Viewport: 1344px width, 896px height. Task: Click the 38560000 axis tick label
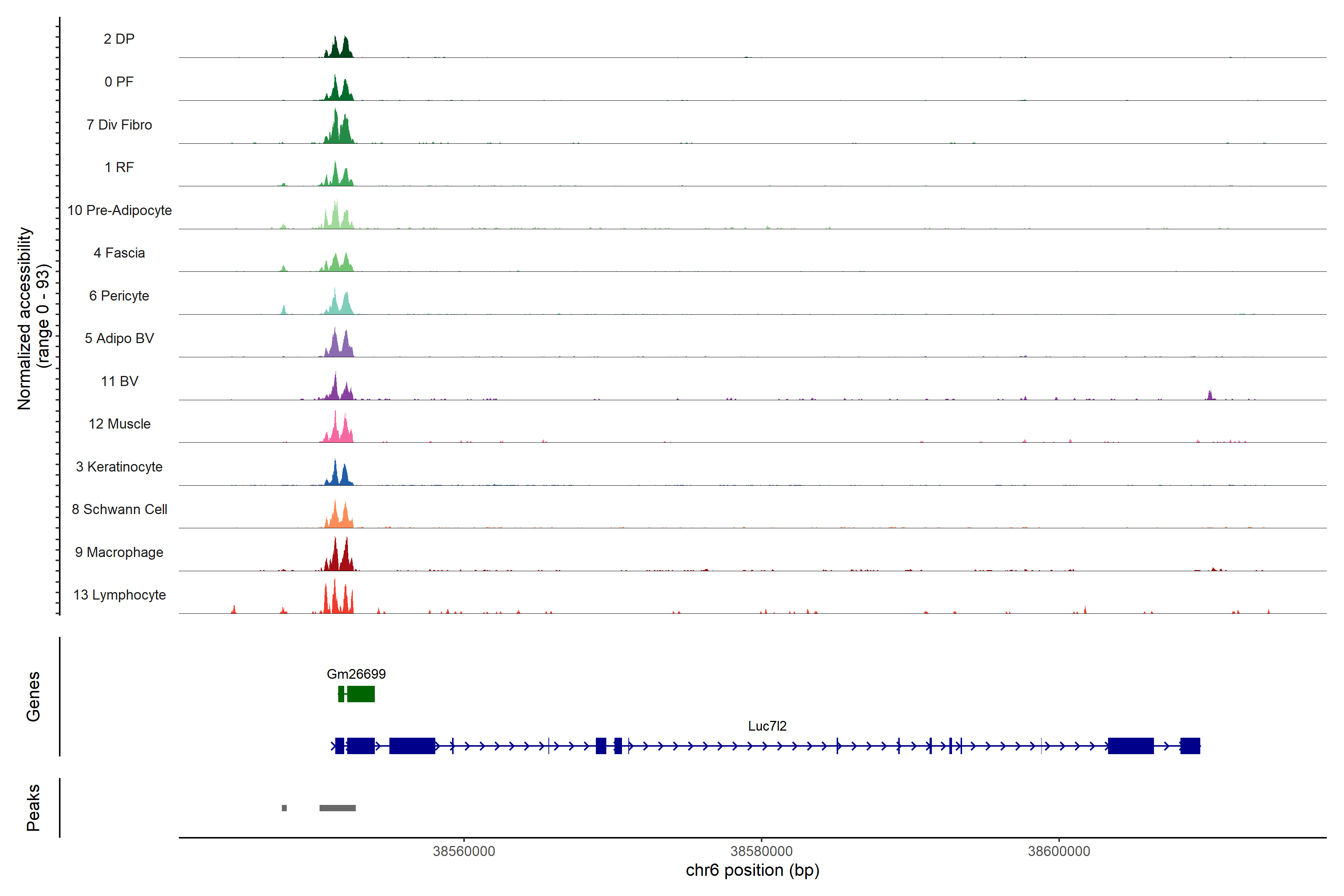click(x=463, y=851)
